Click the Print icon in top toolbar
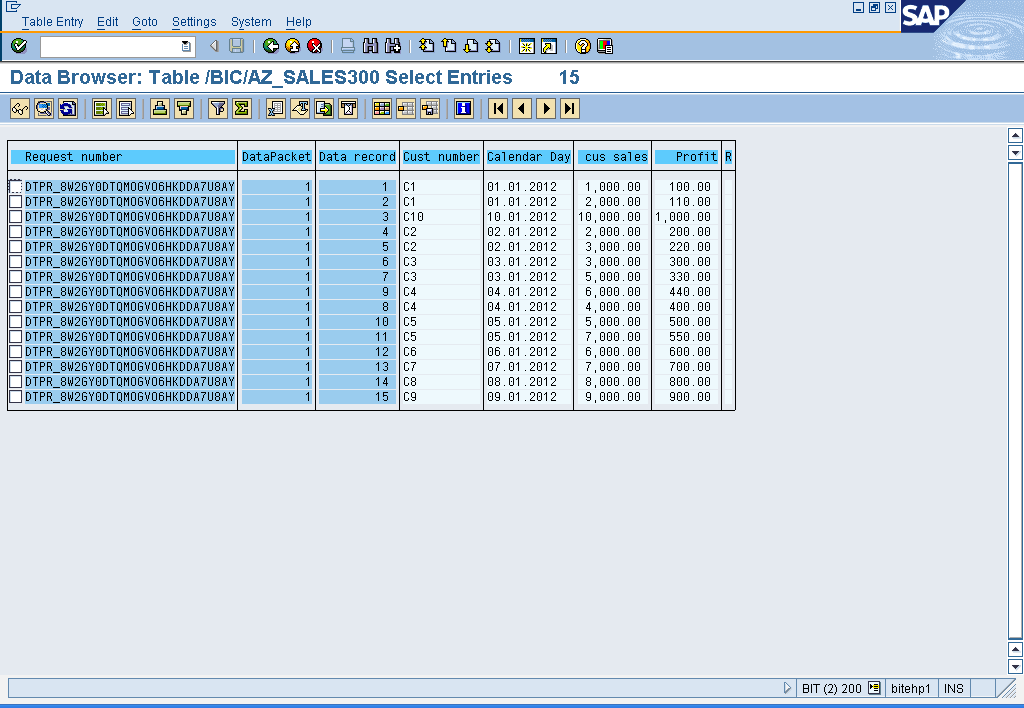The image size is (1024, 708). pyautogui.click(x=348, y=46)
